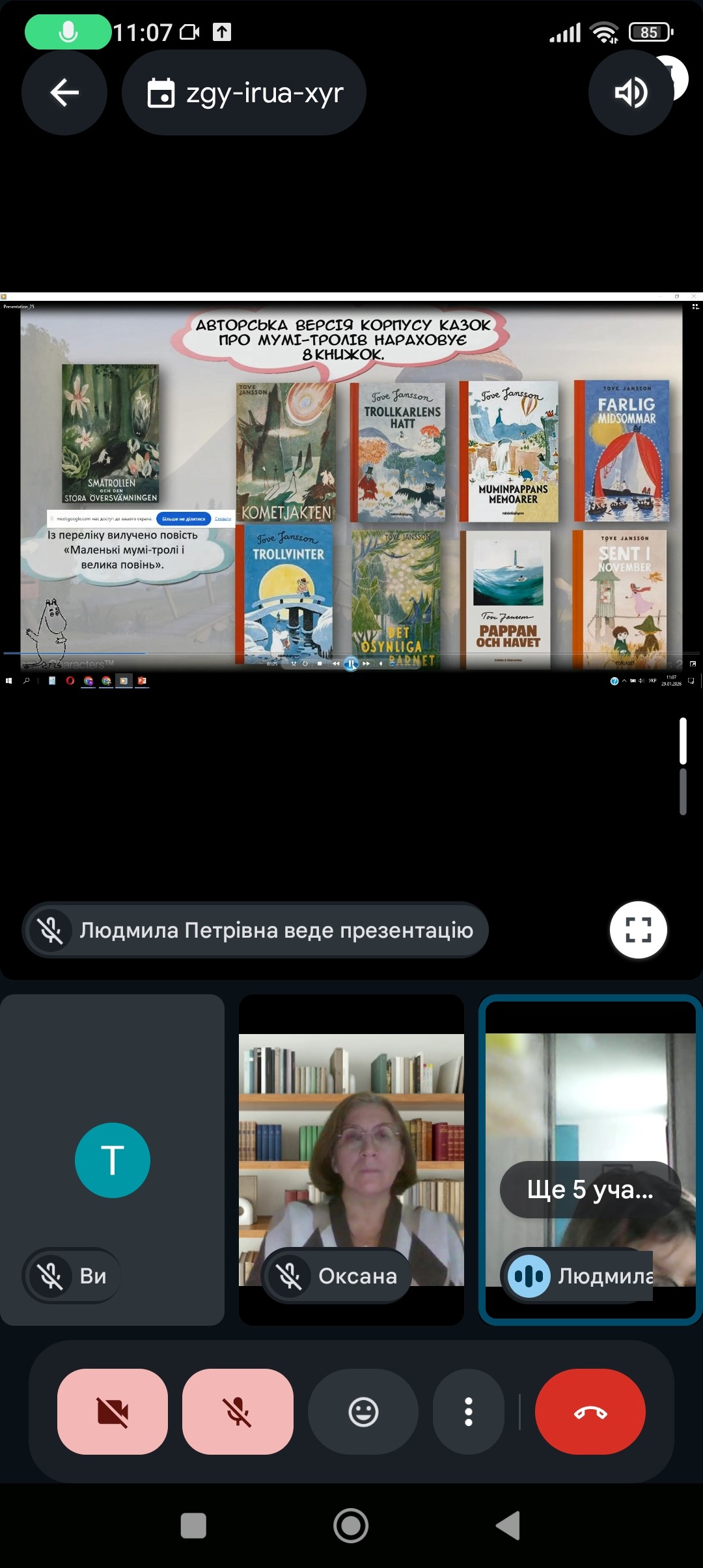703x1568 pixels.
Task: Tap the Людмила Петрівна presenting label
Action: coord(256,930)
